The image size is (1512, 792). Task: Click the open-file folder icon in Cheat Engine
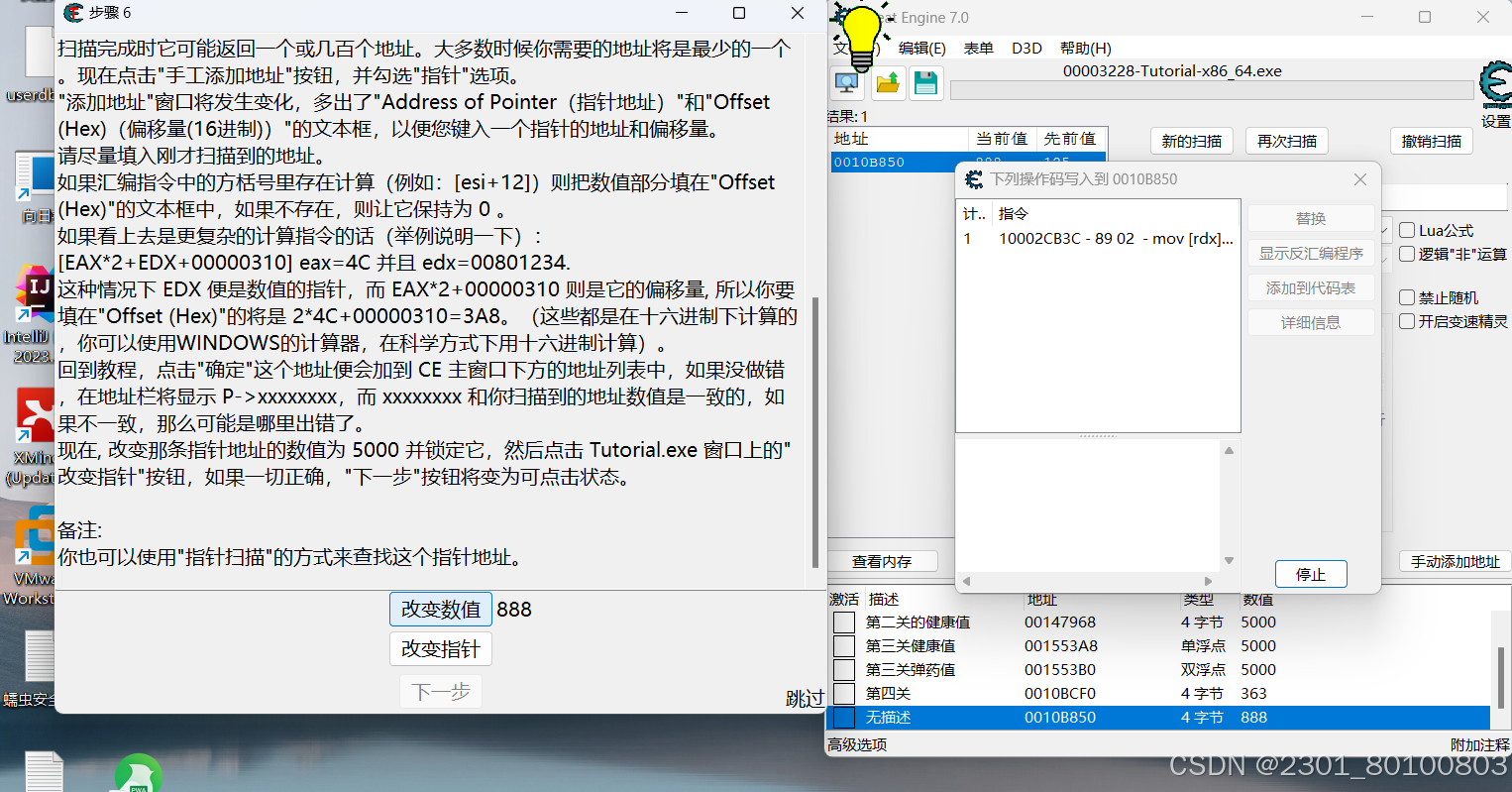point(888,83)
